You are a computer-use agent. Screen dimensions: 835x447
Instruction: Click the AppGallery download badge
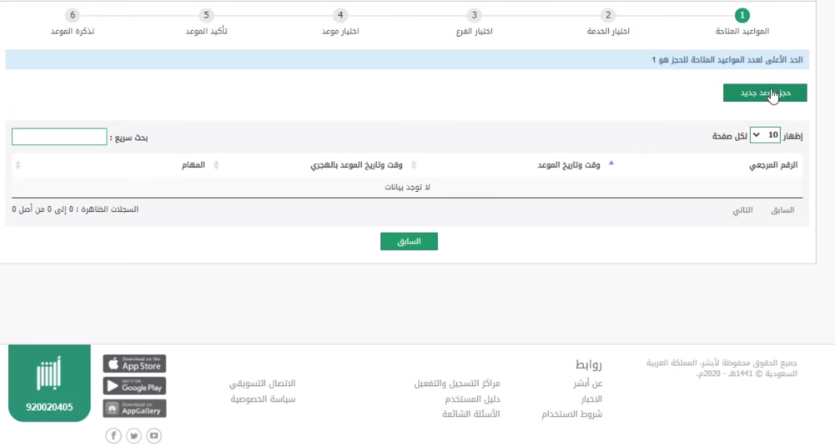click(134, 409)
